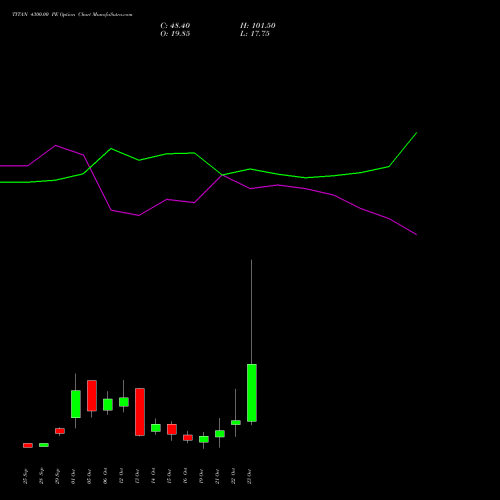Image resolution: width=500 pixels, height=500 pixels.
Task: Click the high value H: 101.50
Action: [x=258, y=26]
